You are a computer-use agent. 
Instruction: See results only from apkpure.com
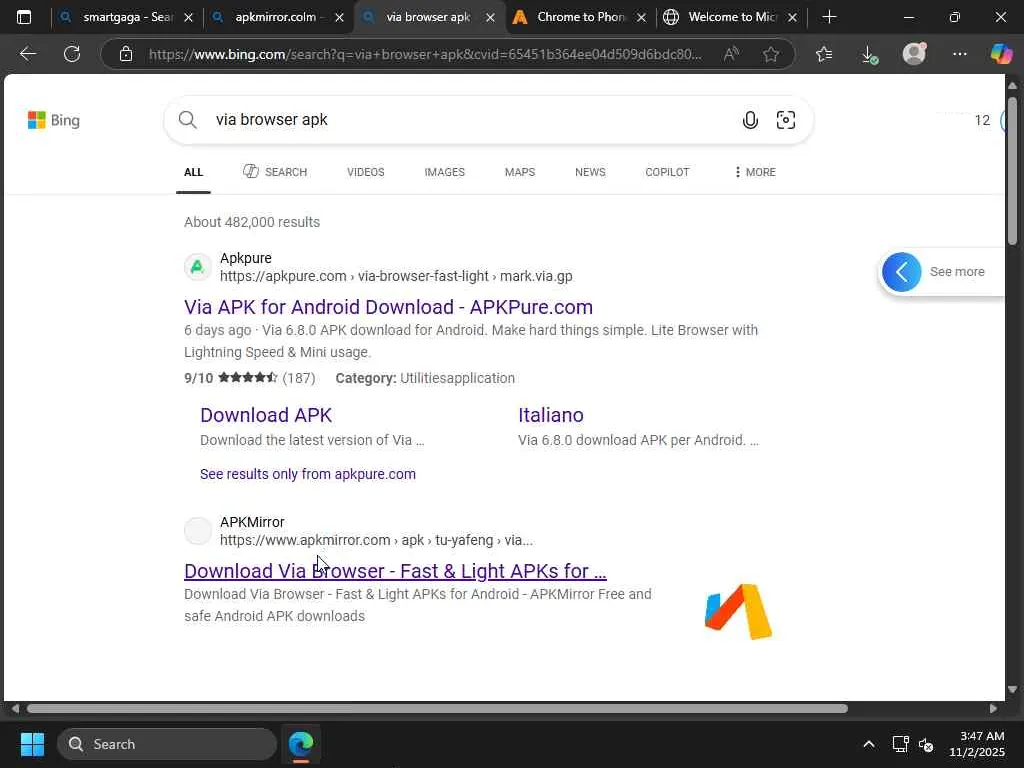(308, 474)
